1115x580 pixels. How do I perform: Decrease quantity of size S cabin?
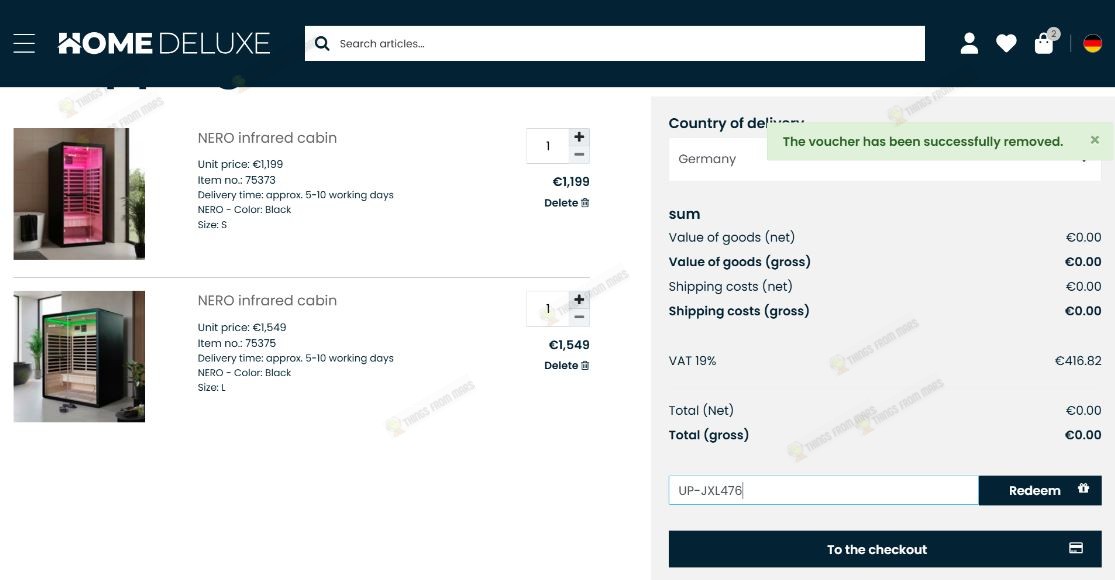click(579, 154)
